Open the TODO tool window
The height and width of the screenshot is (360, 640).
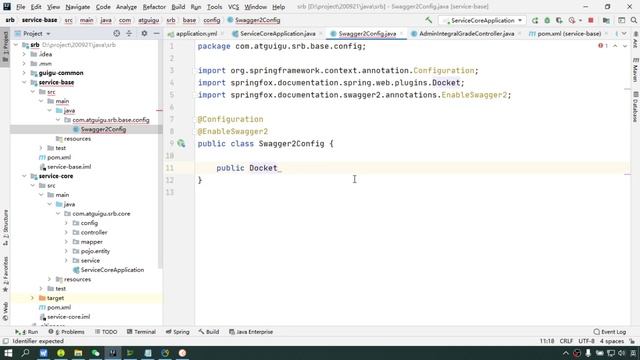click(x=106, y=332)
